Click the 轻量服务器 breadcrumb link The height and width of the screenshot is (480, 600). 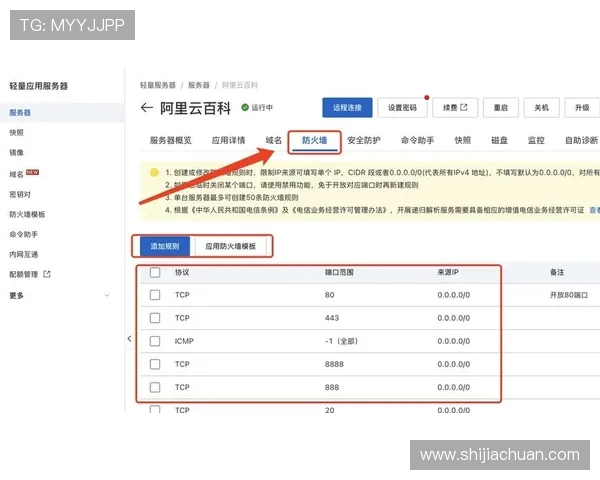pos(158,85)
